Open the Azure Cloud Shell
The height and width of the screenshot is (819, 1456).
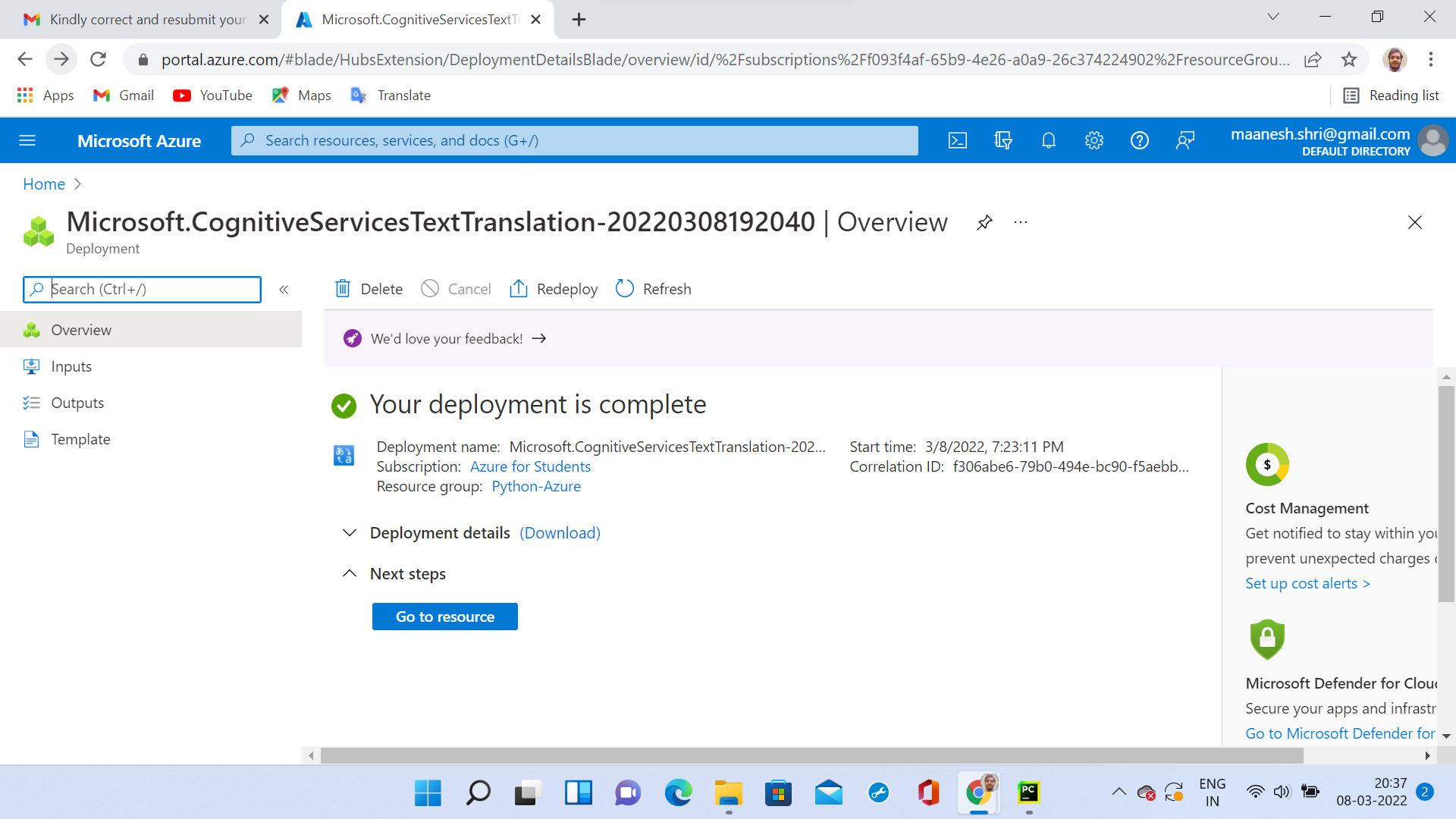958,140
